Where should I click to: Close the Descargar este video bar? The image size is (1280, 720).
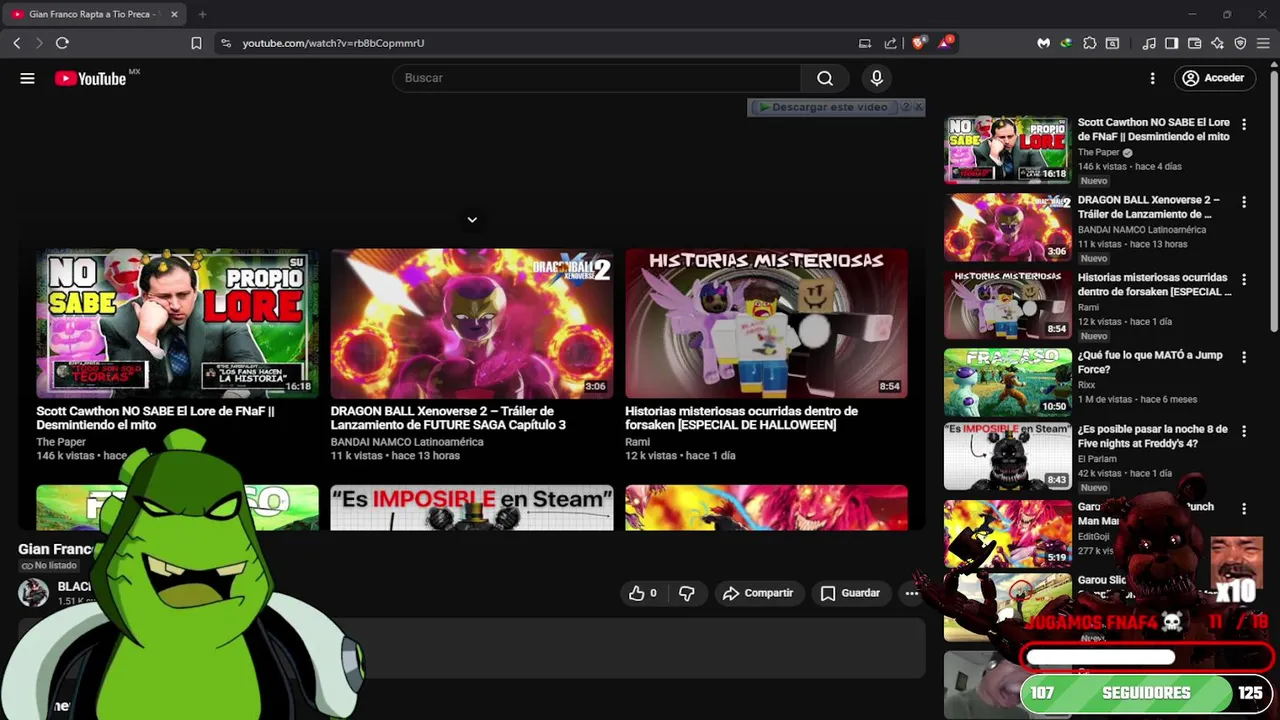919,107
